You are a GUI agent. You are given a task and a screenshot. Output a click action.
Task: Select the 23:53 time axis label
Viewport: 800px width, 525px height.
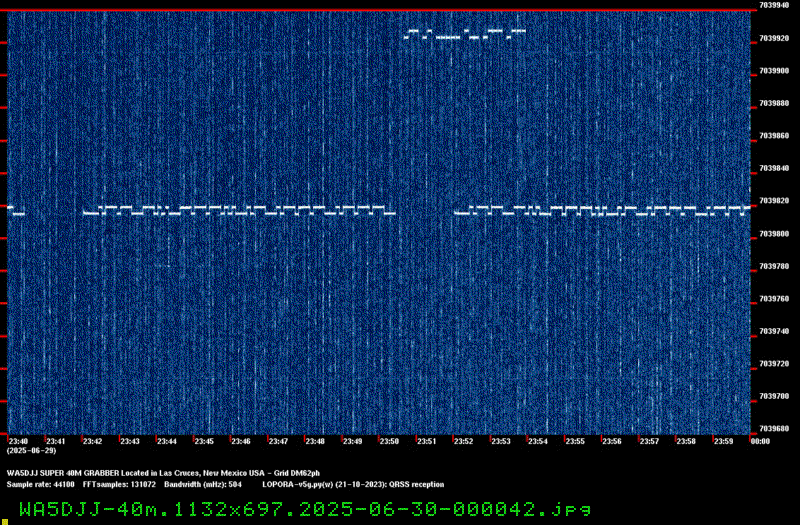[x=501, y=441]
